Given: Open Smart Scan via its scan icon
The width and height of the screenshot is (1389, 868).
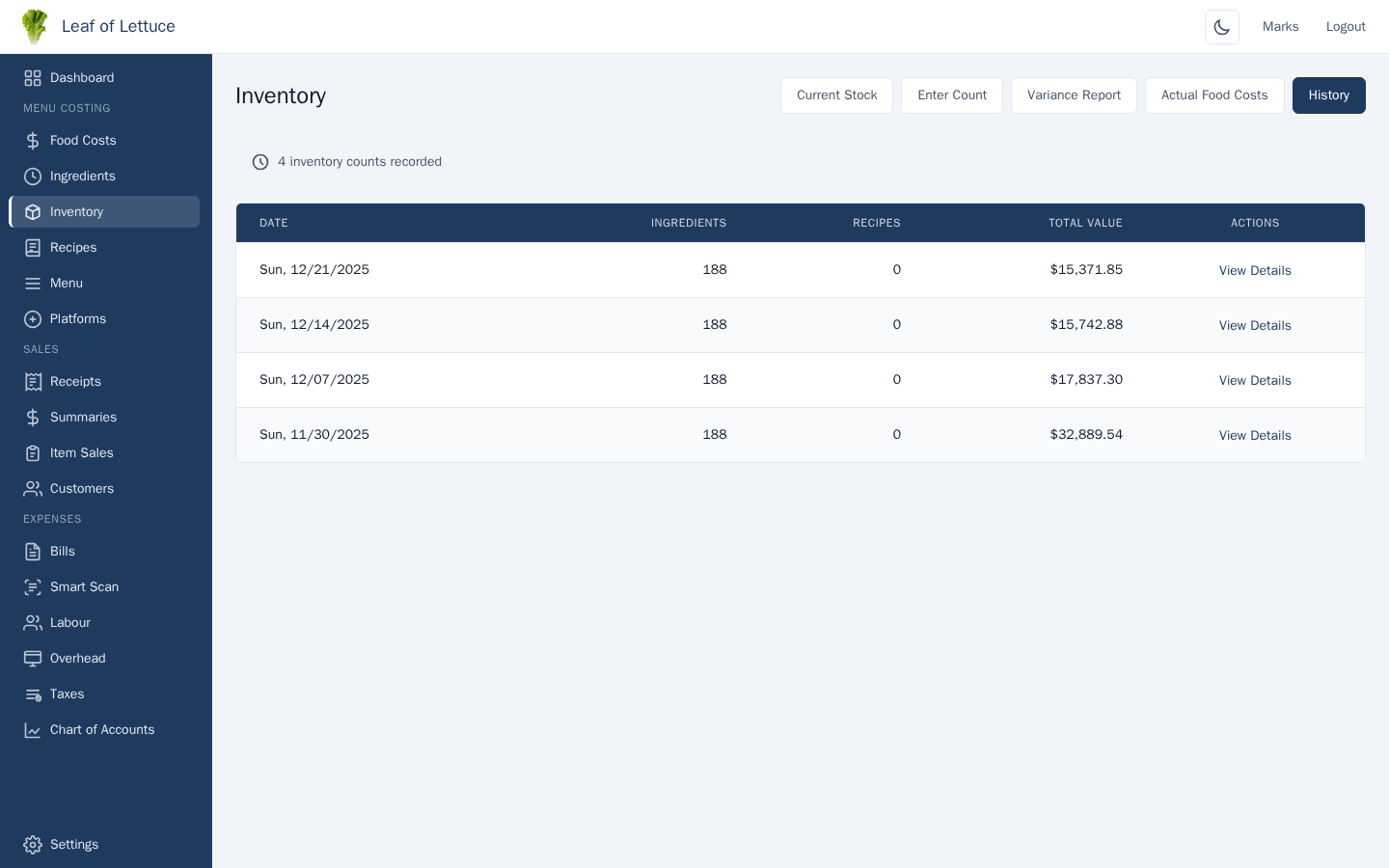Looking at the screenshot, I should pyautogui.click(x=33, y=586).
